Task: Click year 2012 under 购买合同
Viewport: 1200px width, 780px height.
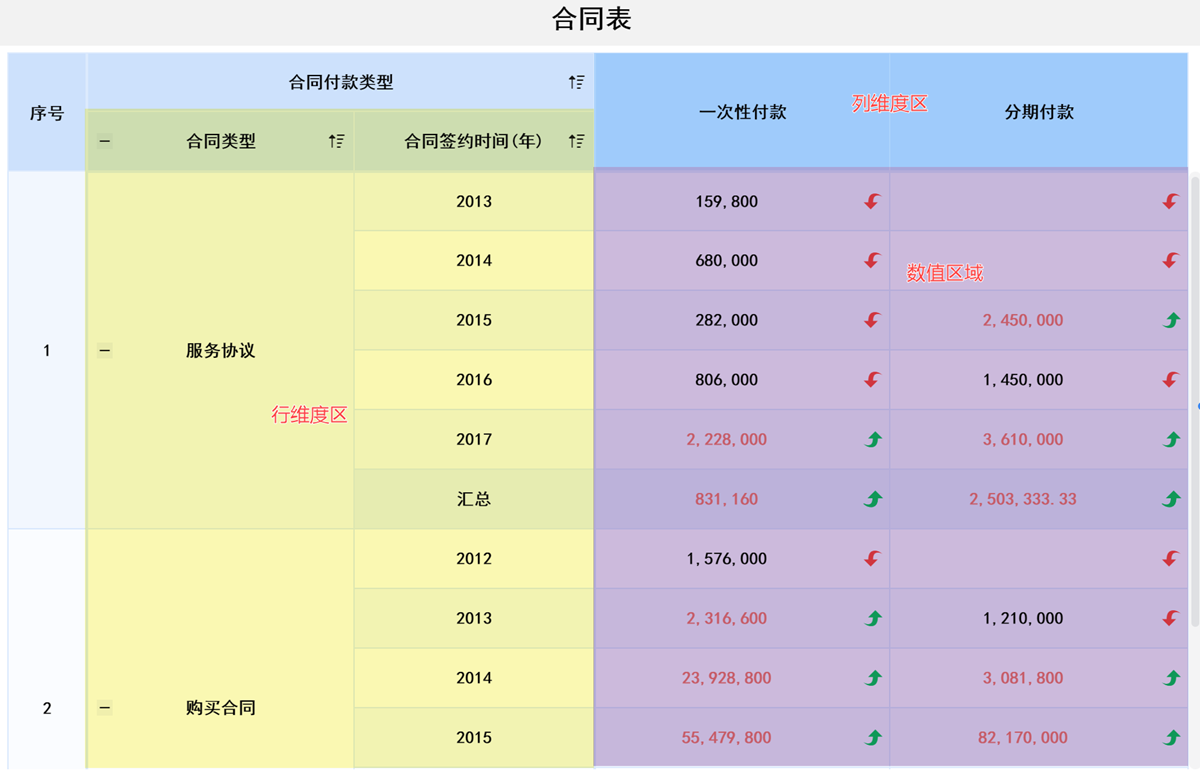Action: (474, 558)
